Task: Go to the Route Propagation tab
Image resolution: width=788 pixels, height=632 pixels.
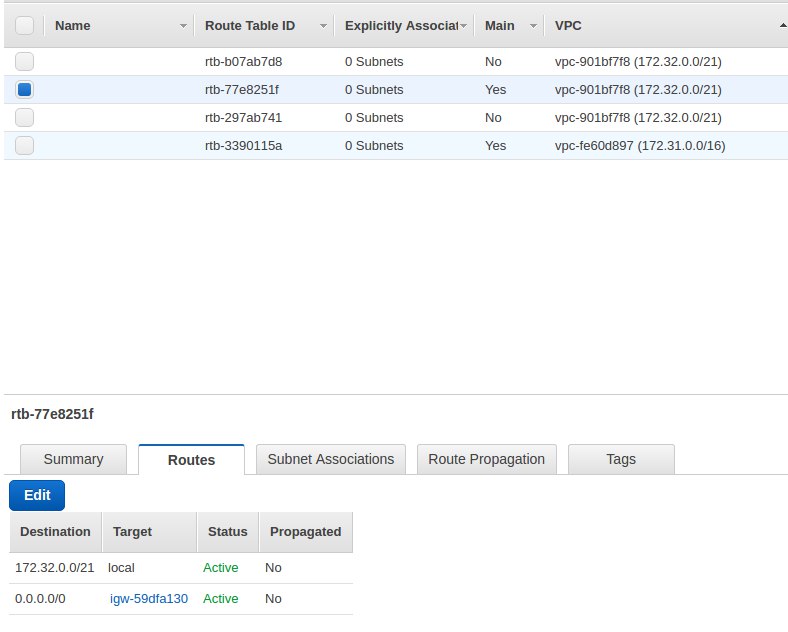Action: click(x=486, y=459)
